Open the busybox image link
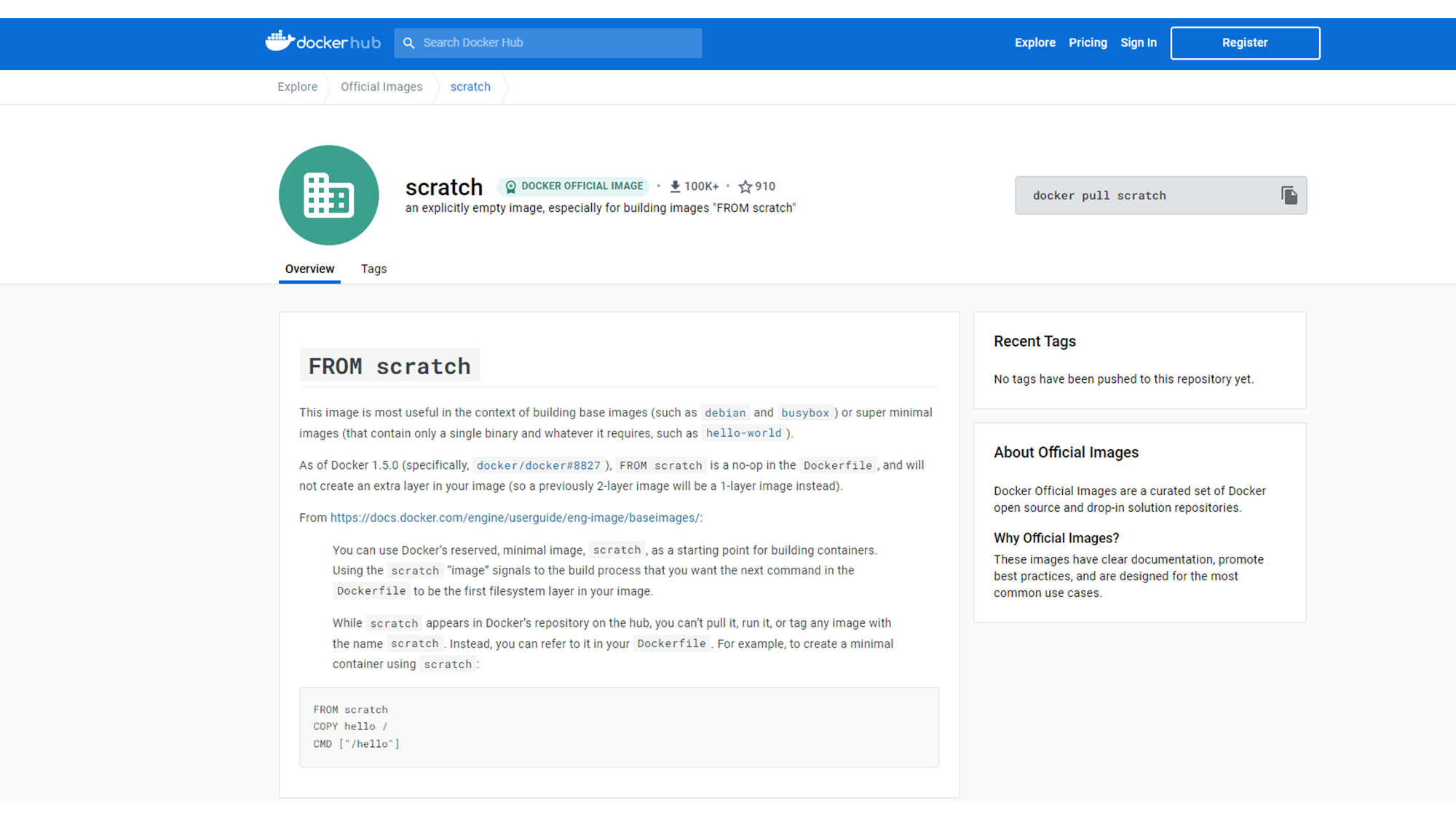 (804, 413)
